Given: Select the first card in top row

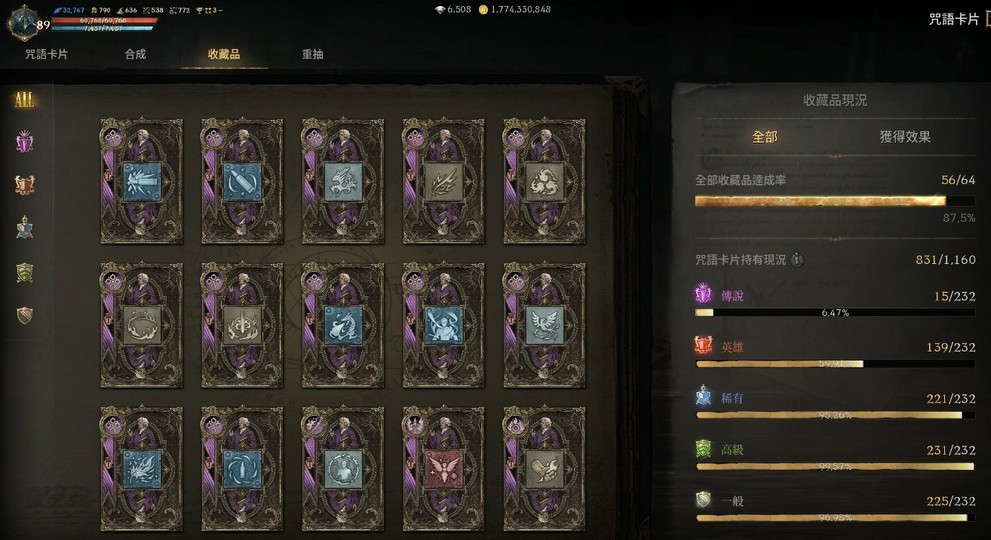Looking at the screenshot, I should (x=142, y=181).
